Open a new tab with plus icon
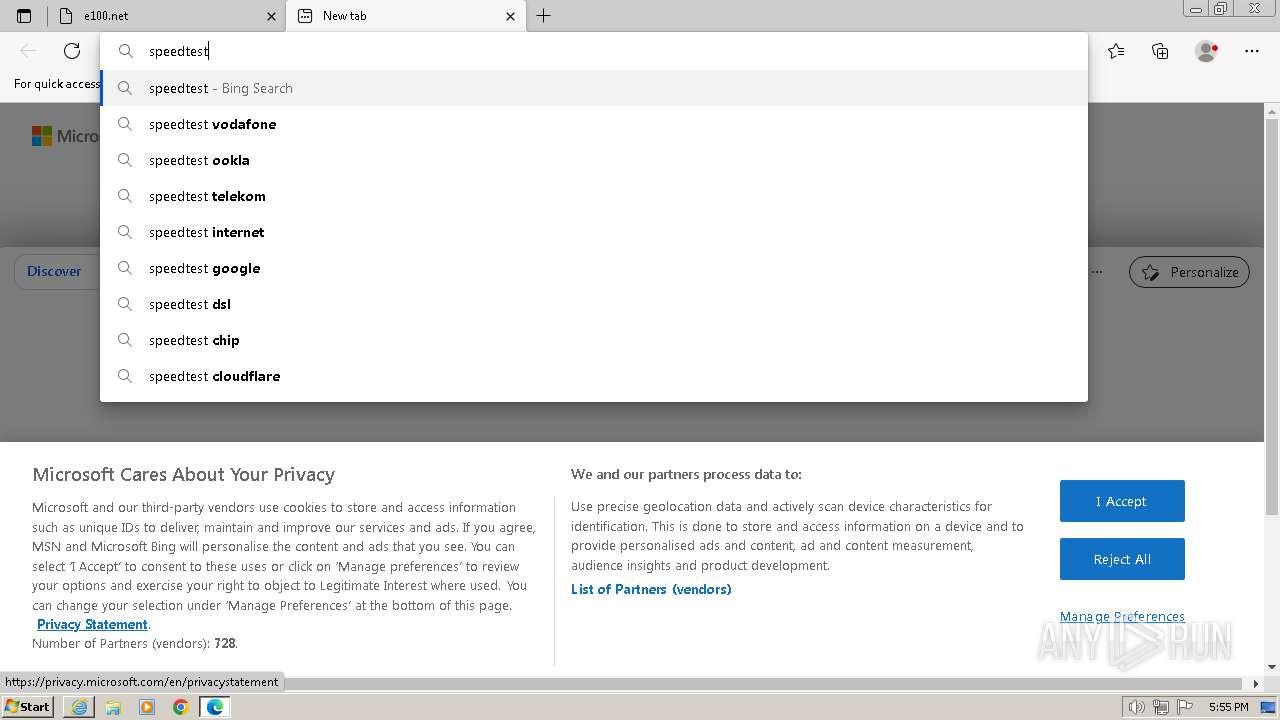1280x720 pixels. tap(543, 16)
